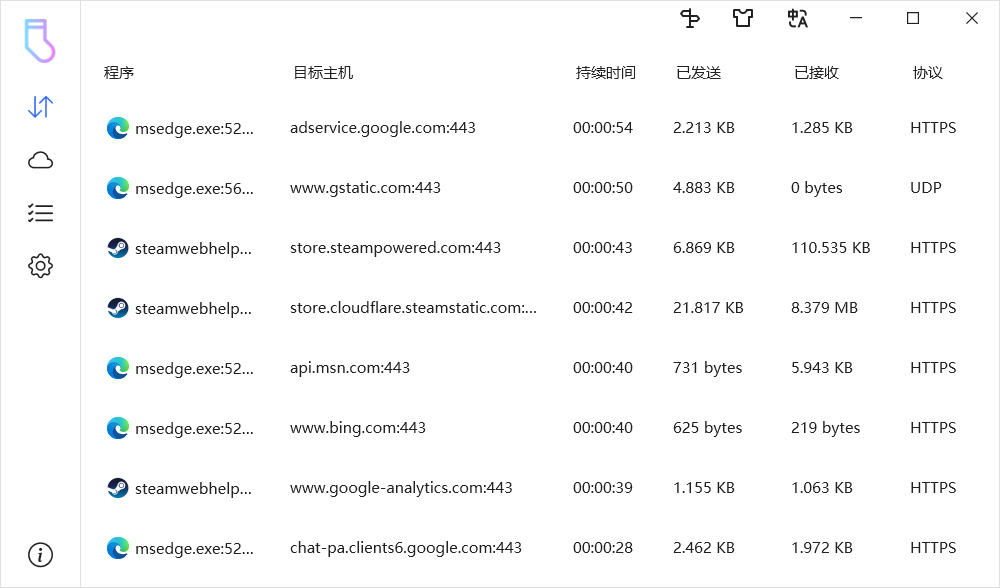The width and height of the screenshot is (1000, 588).
Task: Click the language translation icon
Action: pos(797,18)
